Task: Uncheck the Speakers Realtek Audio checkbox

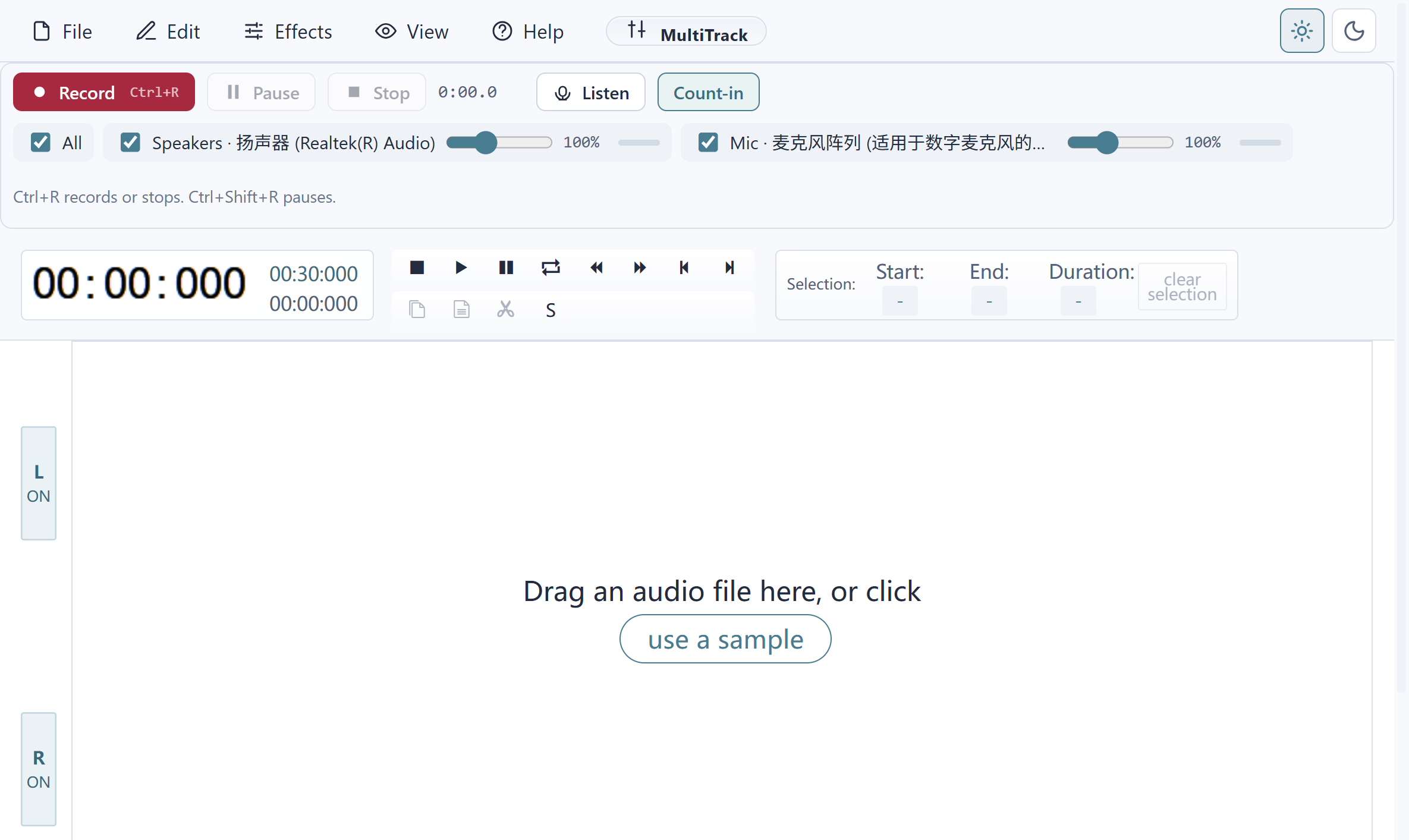Action: [130, 143]
